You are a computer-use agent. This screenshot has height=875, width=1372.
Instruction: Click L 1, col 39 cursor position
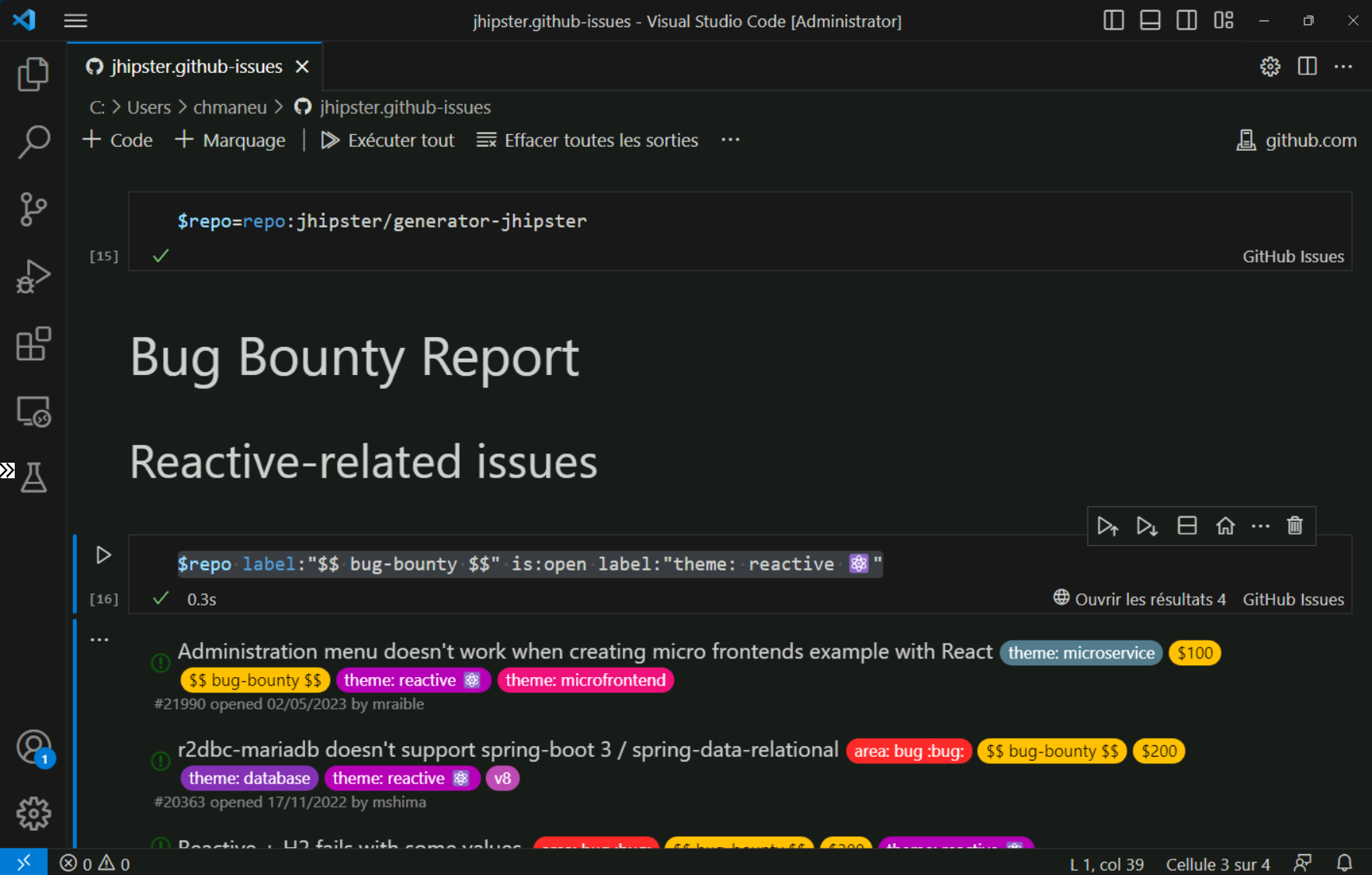(1106, 864)
